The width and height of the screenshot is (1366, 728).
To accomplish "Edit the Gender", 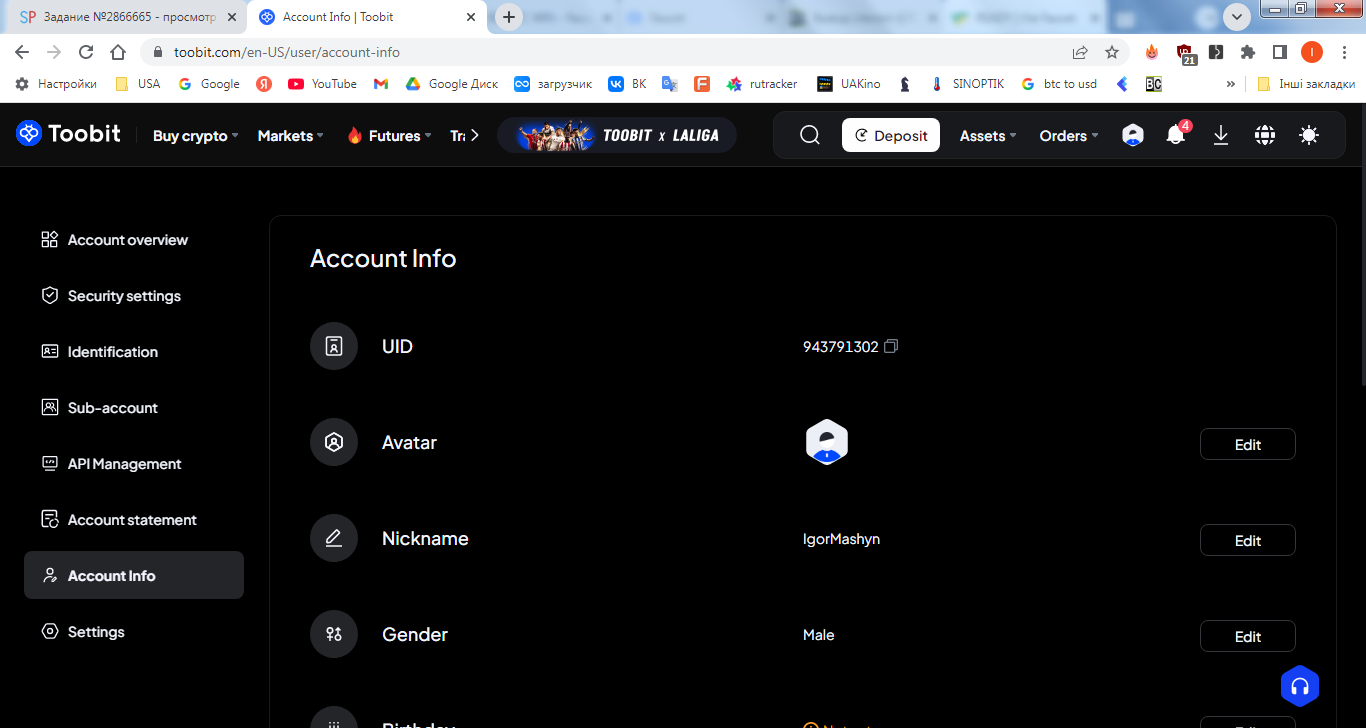I will click(x=1247, y=636).
